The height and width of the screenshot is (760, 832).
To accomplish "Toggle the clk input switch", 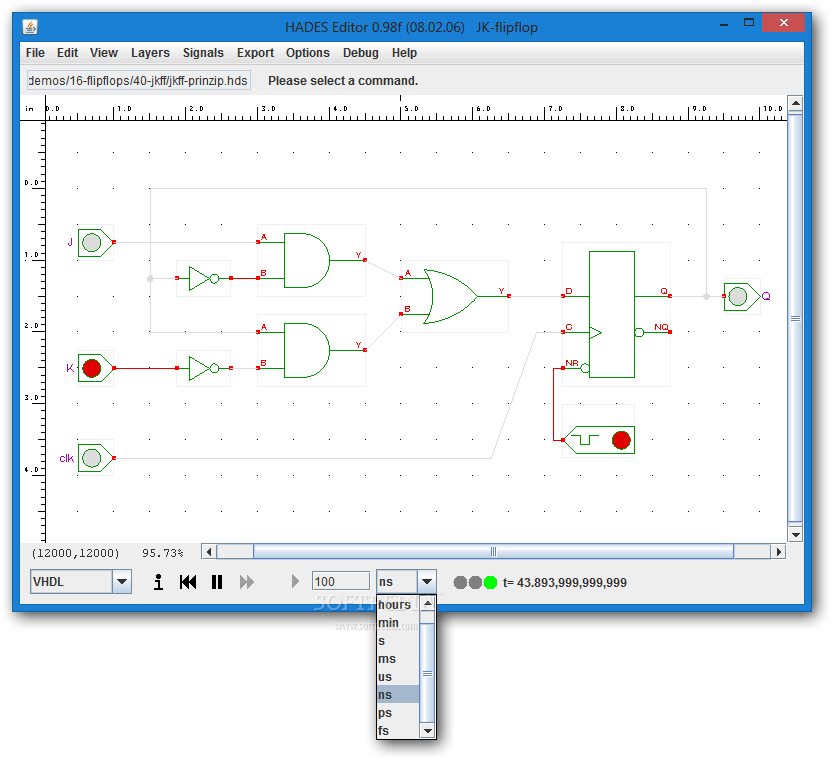I will click(x=91, y=457).
